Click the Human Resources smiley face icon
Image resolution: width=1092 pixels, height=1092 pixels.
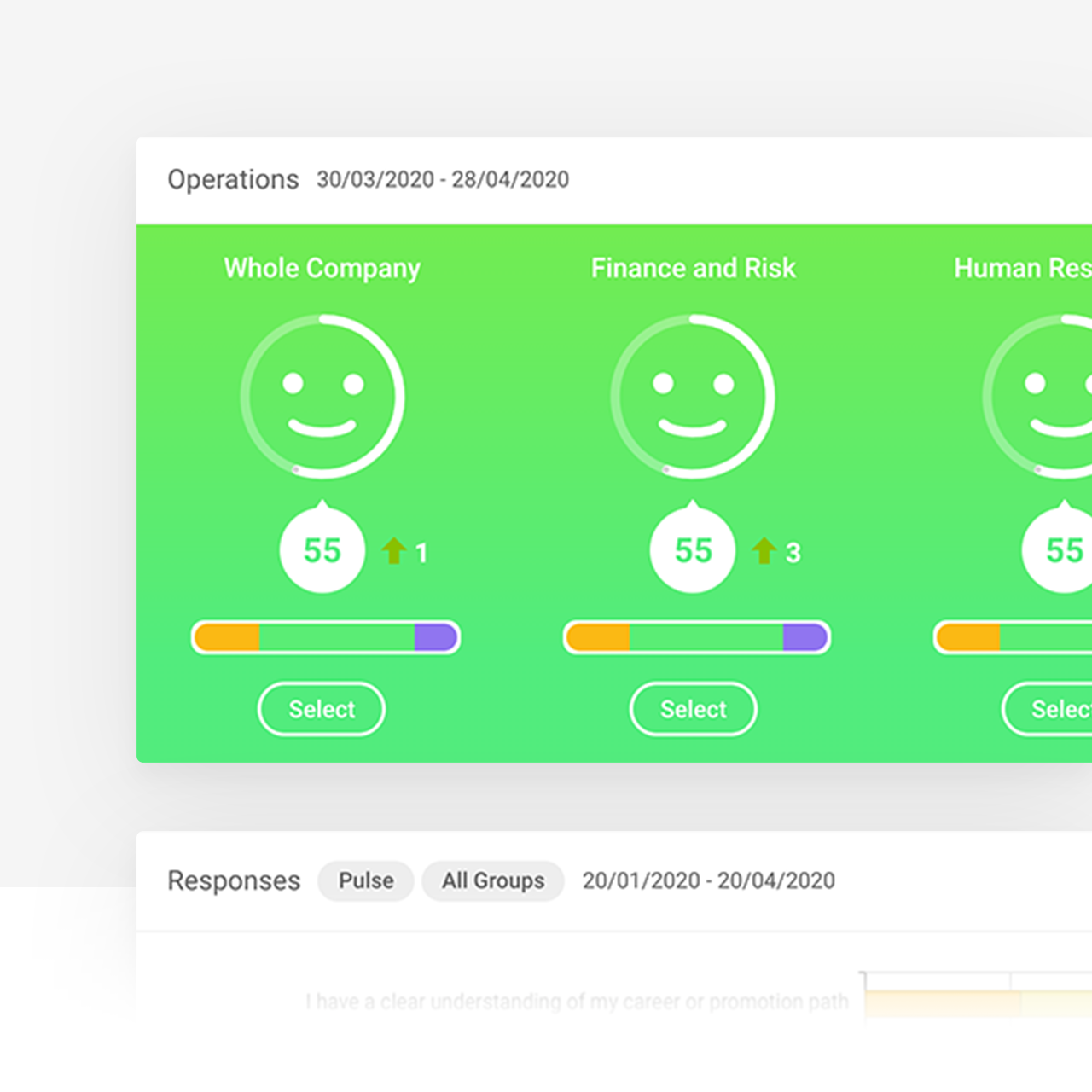(x=1037, y=397)
